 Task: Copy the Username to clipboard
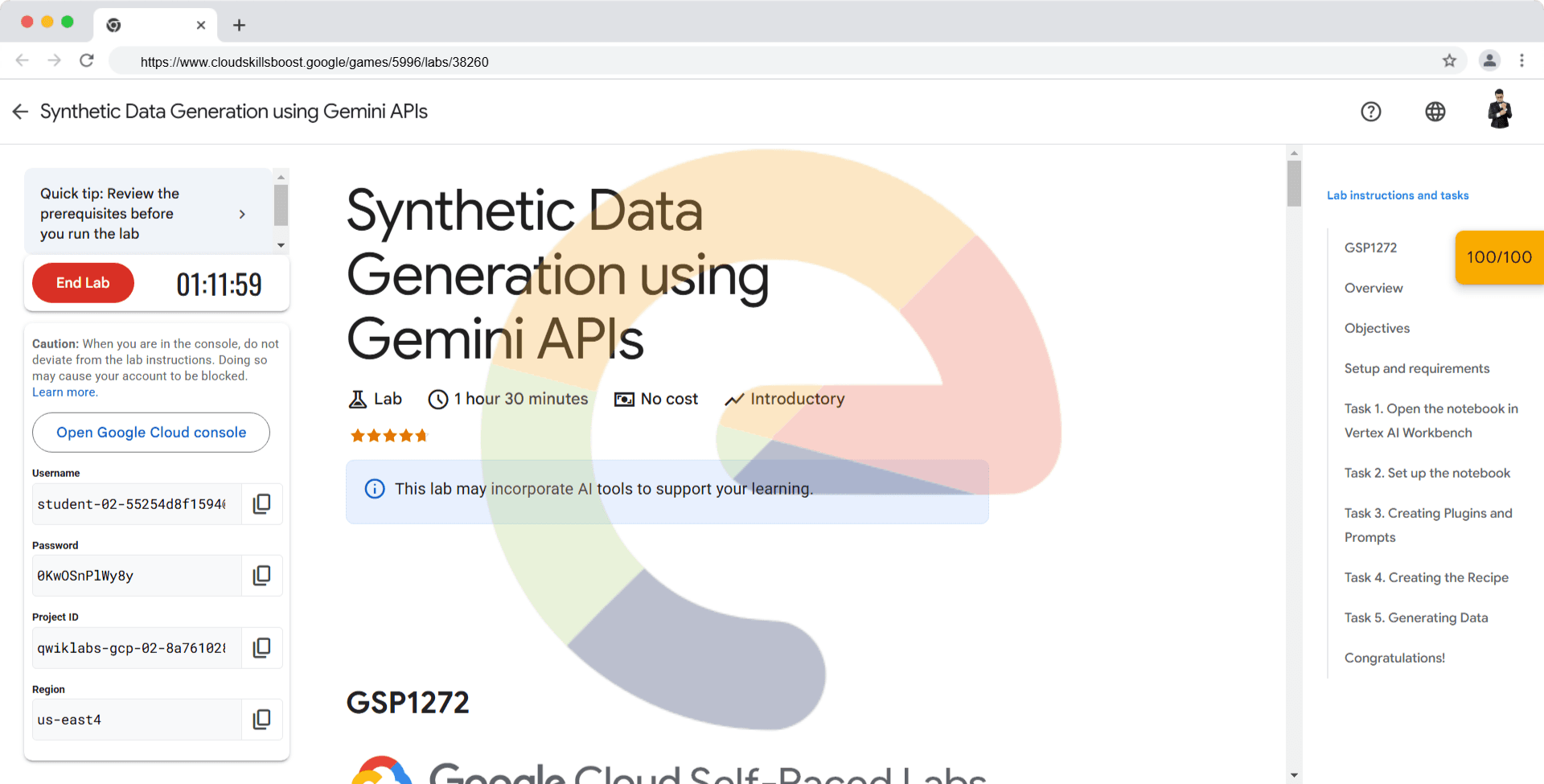click(x=261, y=504)
